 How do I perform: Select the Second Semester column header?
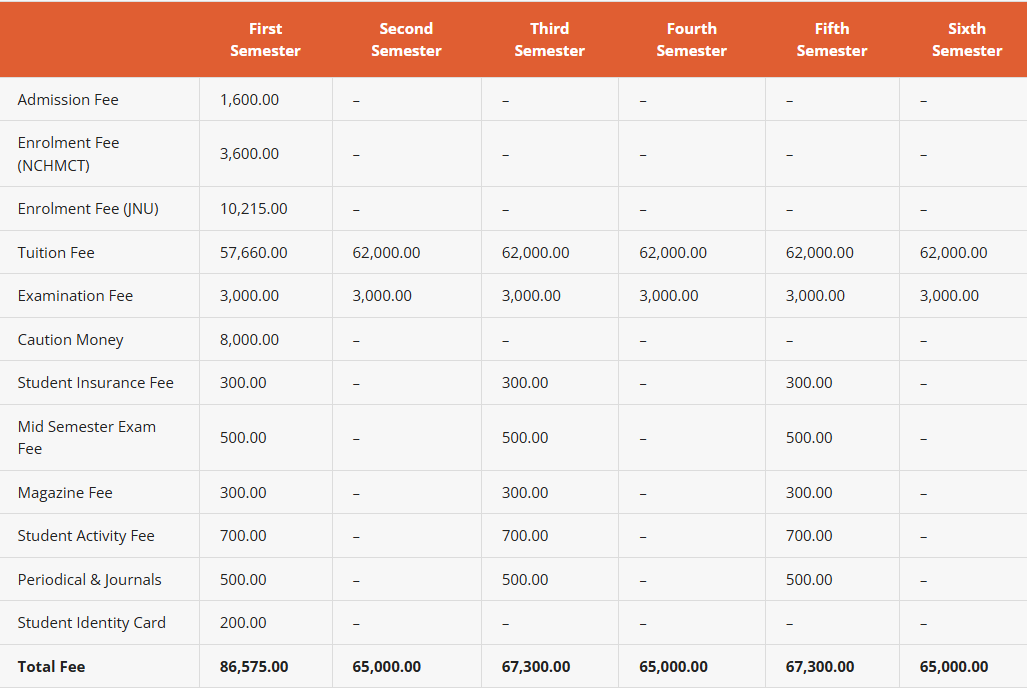[406, 40]
